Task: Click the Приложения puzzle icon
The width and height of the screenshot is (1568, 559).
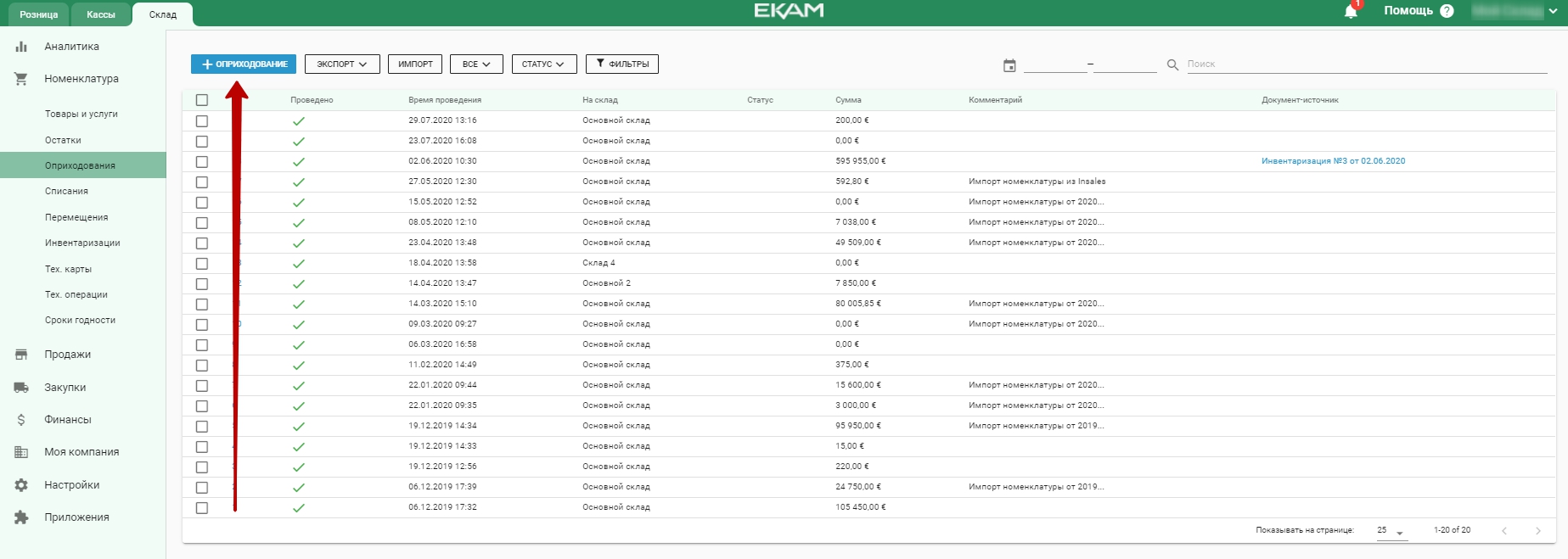Action: 21,517
